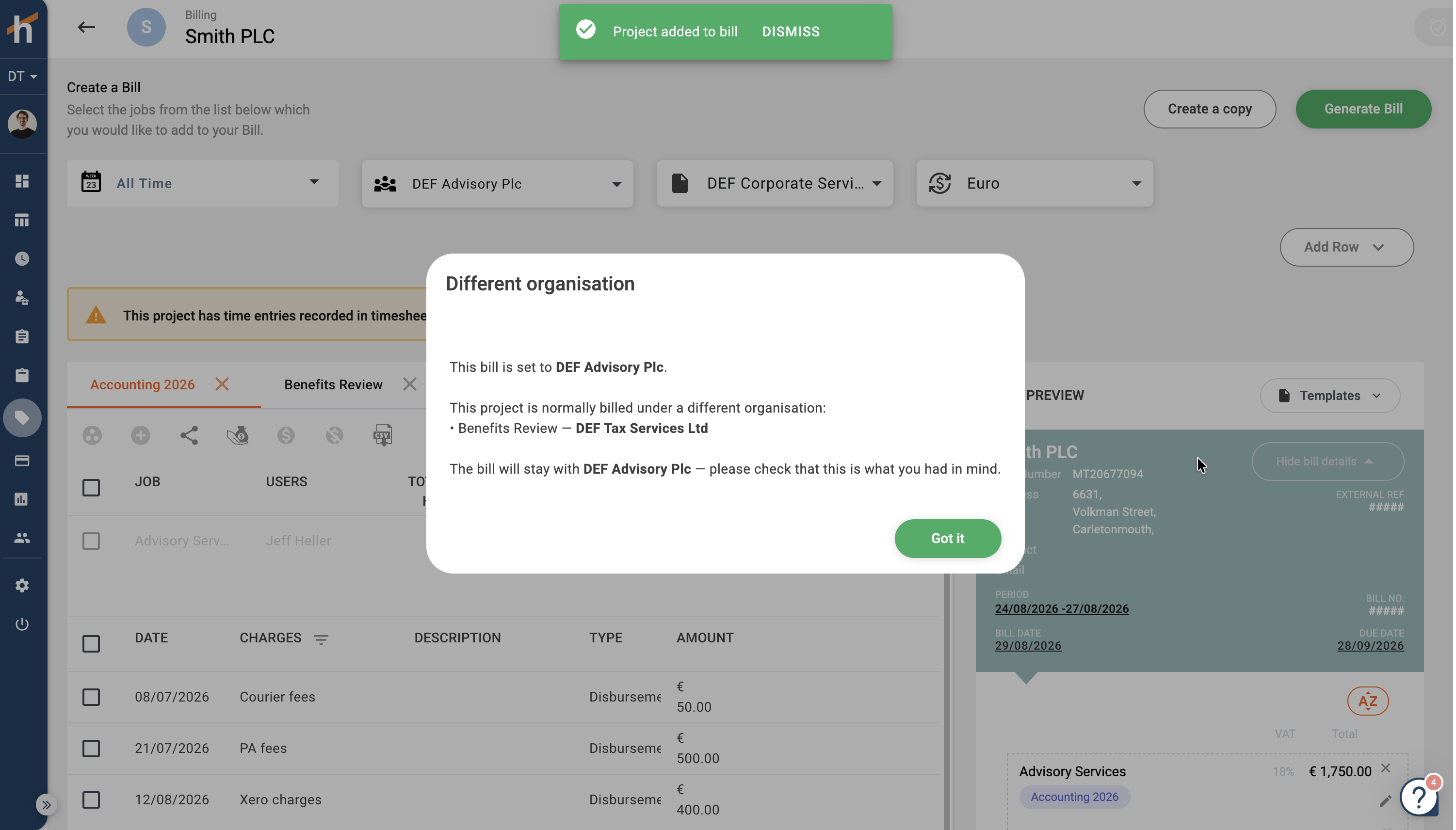Screen dimensions: 1456x830
Task: Click the circled plus icon in job toolbar
Action: [140, 435]
